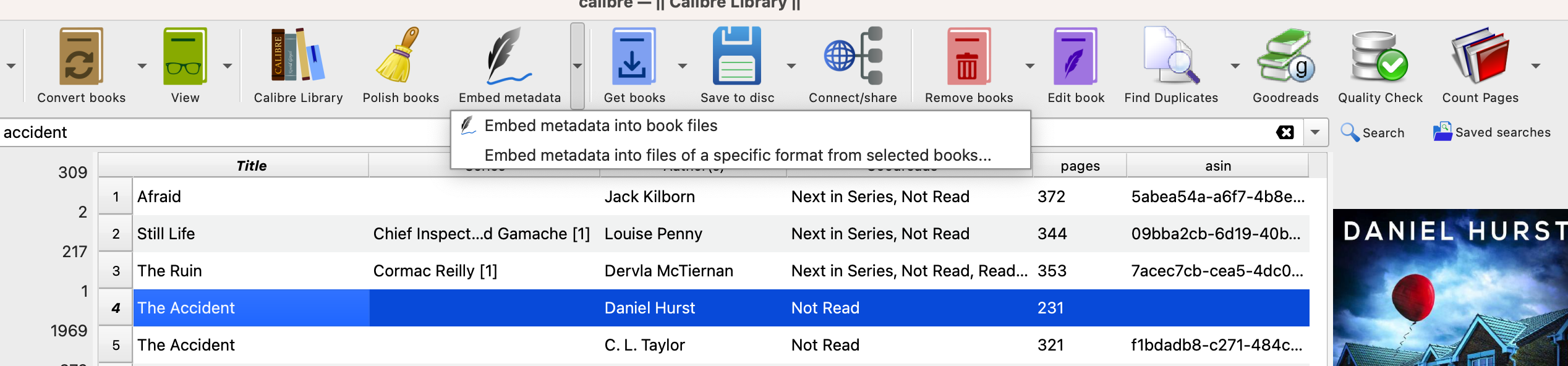Screen dimensions: 1568x366
Task: Choose Embed metadata into book files
Action: tap(600, 126)
